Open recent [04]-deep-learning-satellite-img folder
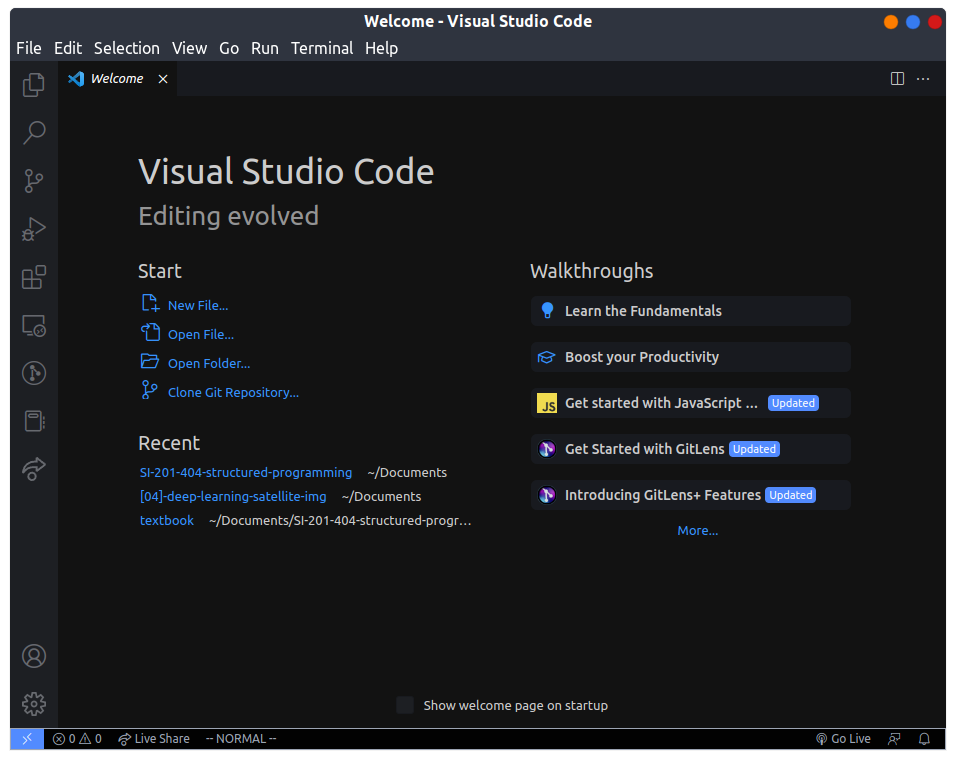The image size is (956, 760). pyautogui.click(x=233, y=497)
